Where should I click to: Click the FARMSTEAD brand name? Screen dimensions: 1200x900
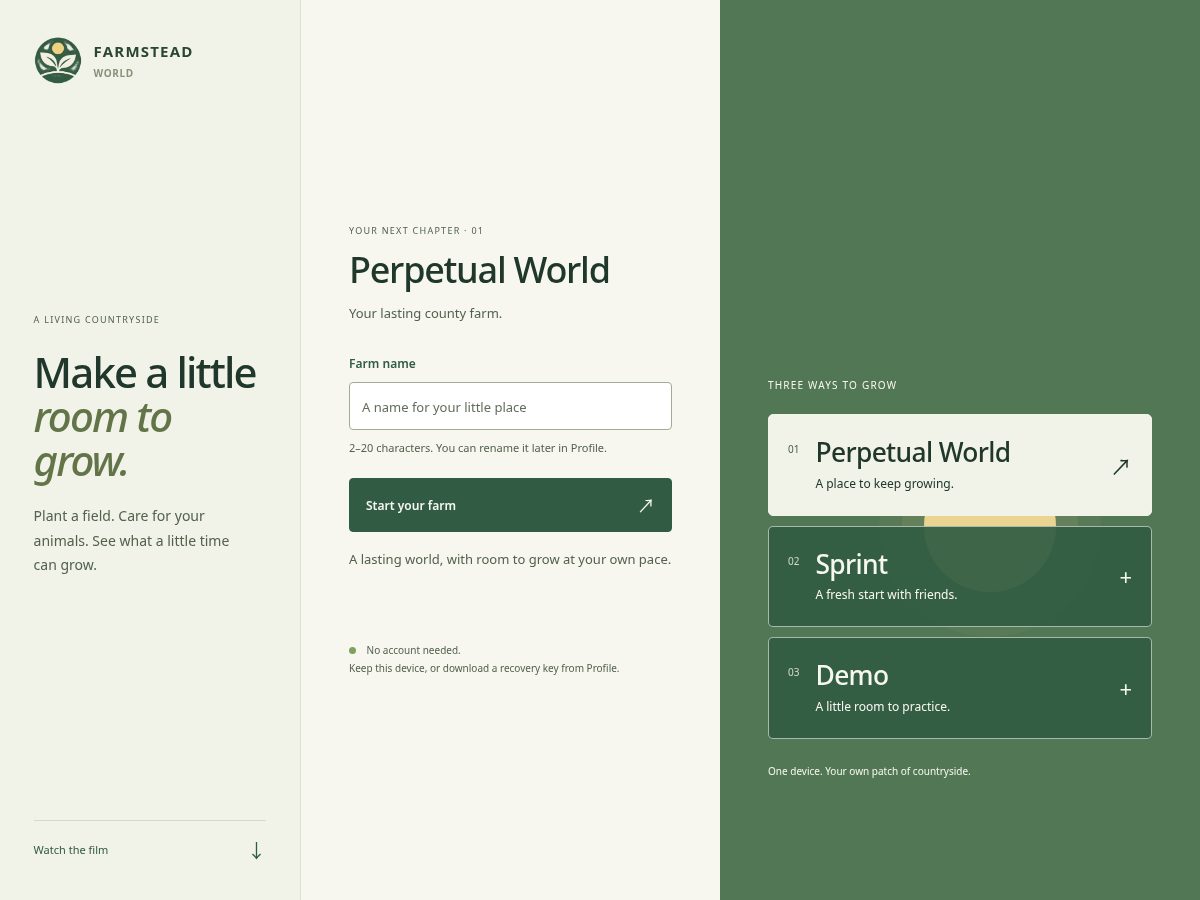[143, 52]
